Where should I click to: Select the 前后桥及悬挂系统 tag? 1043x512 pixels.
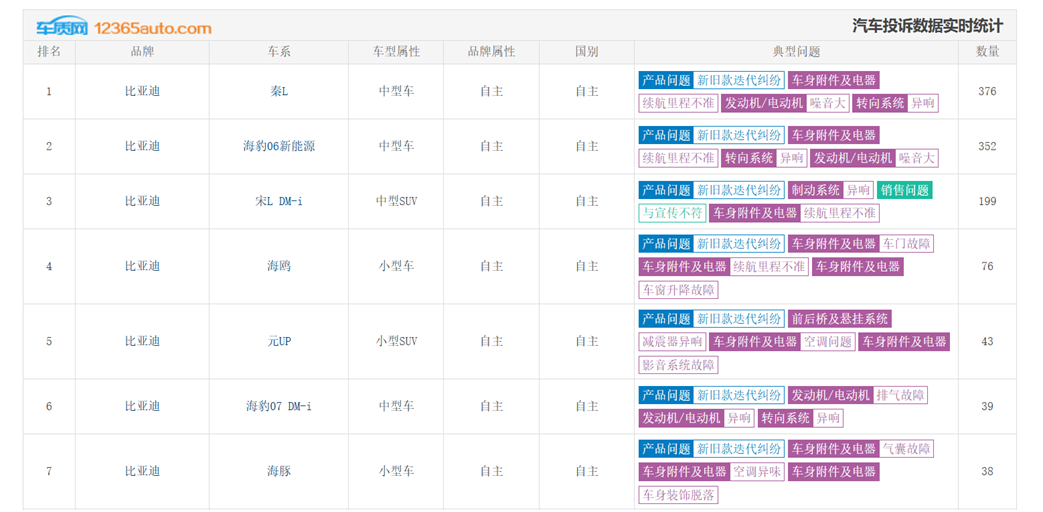point(839,319)
